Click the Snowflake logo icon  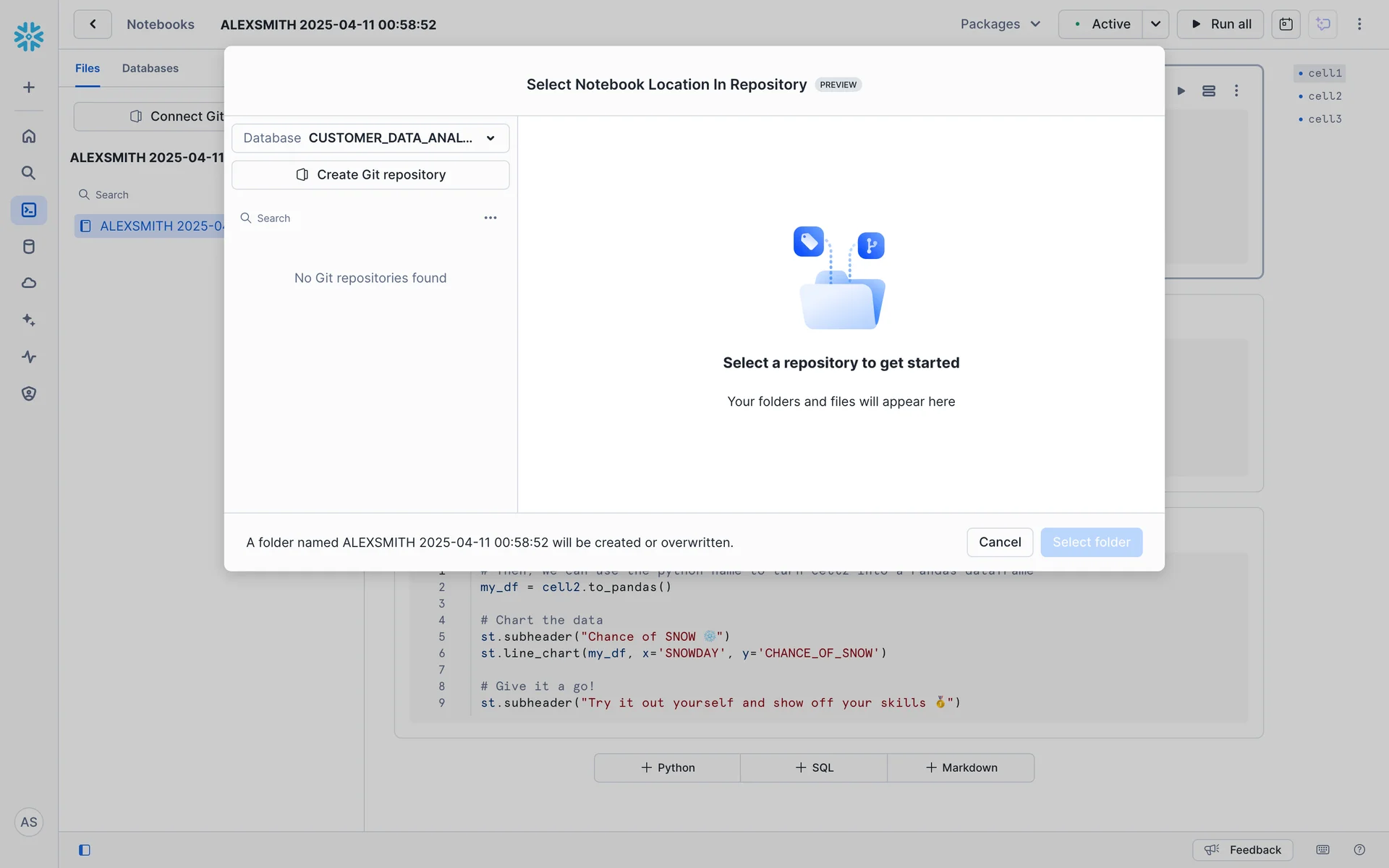[29, 36]
